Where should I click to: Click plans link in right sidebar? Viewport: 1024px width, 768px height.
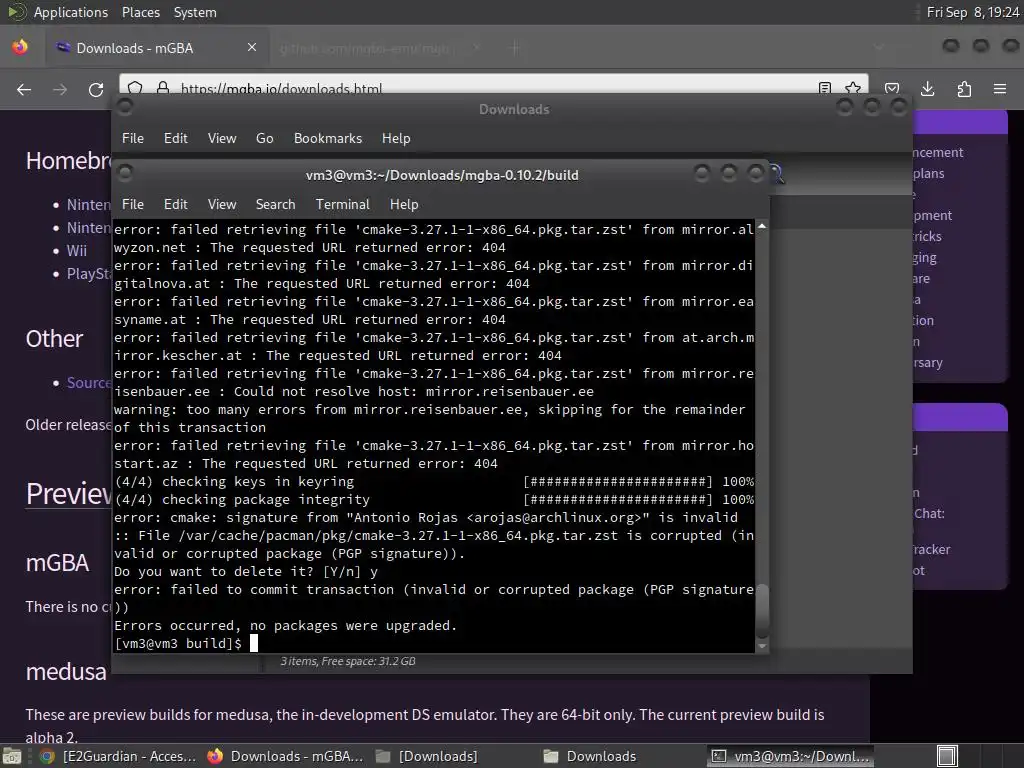pyautogui.click(x=929, y=173)
